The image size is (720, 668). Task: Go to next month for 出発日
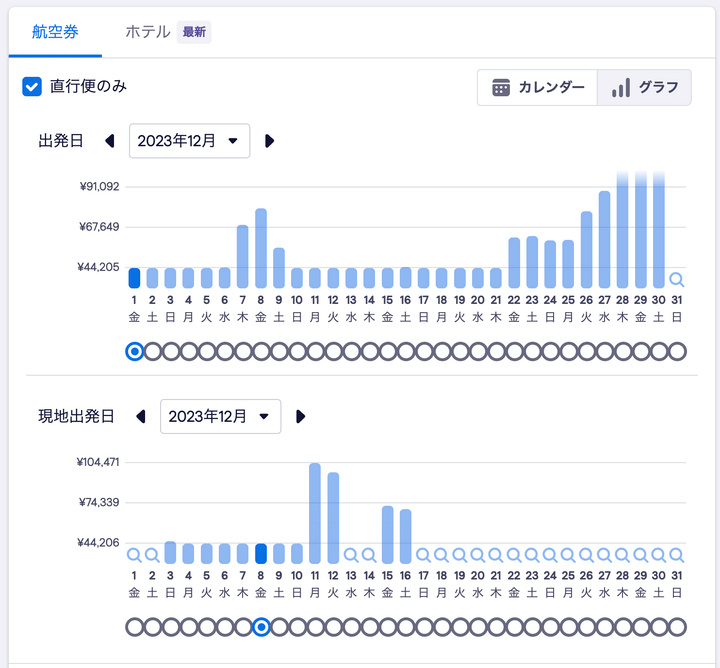tap(269, 141)
